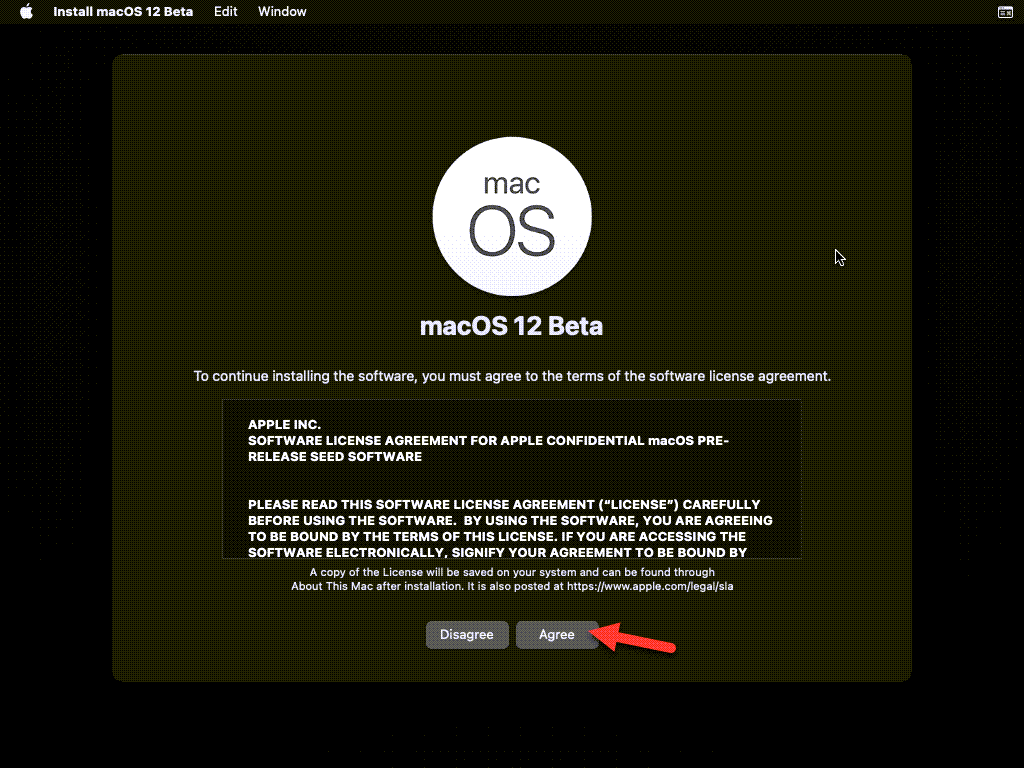Click the keyboard input menu icon

coord(1005,12)
